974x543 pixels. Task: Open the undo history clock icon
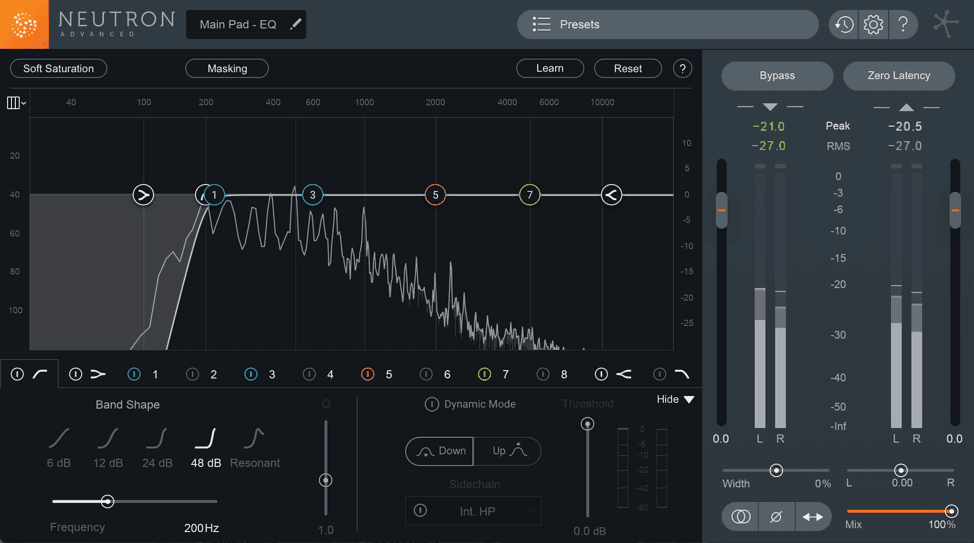(844, 25)
